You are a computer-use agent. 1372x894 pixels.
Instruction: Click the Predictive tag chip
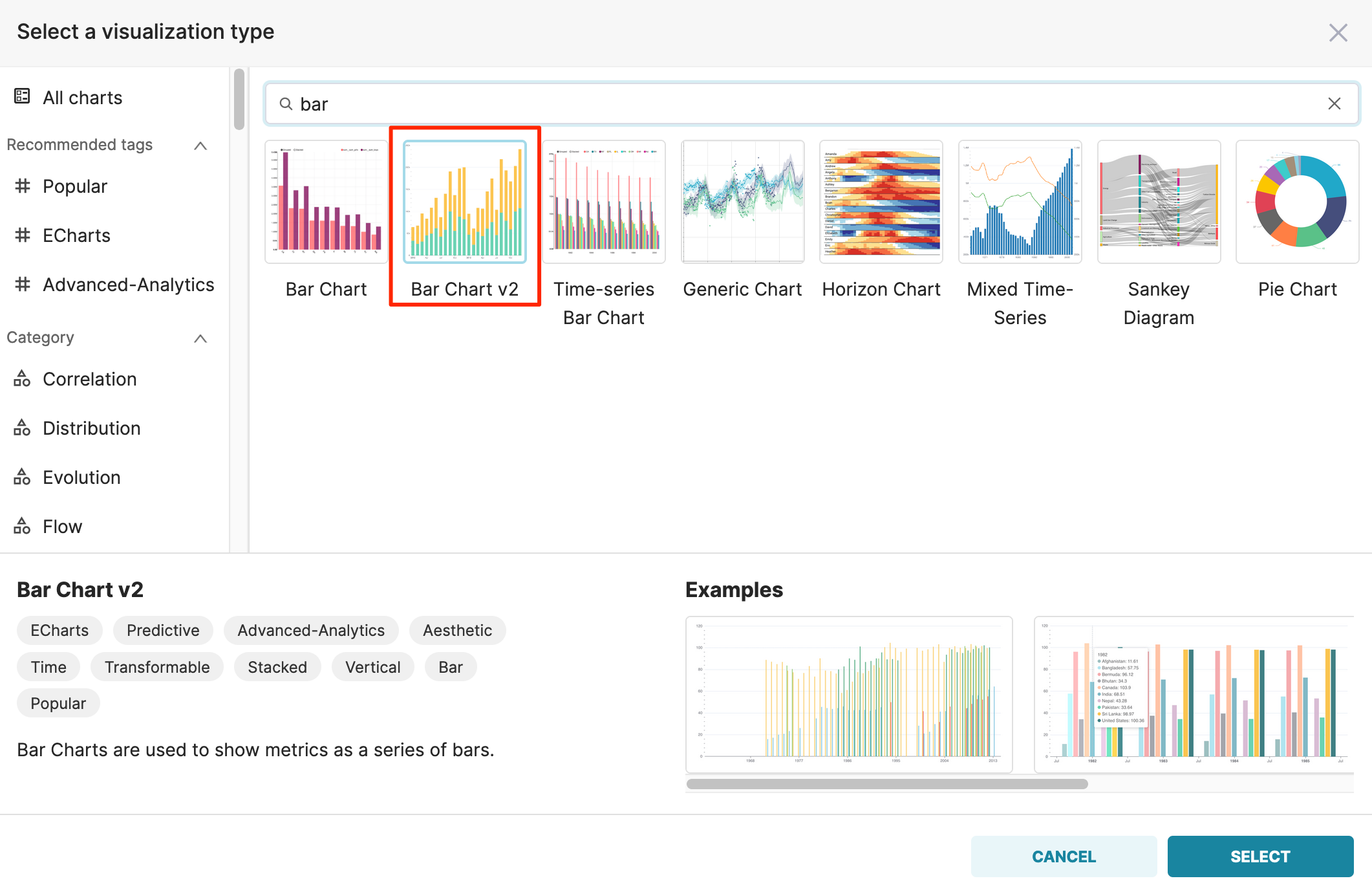pyautogui.click(x=163, y=630)
